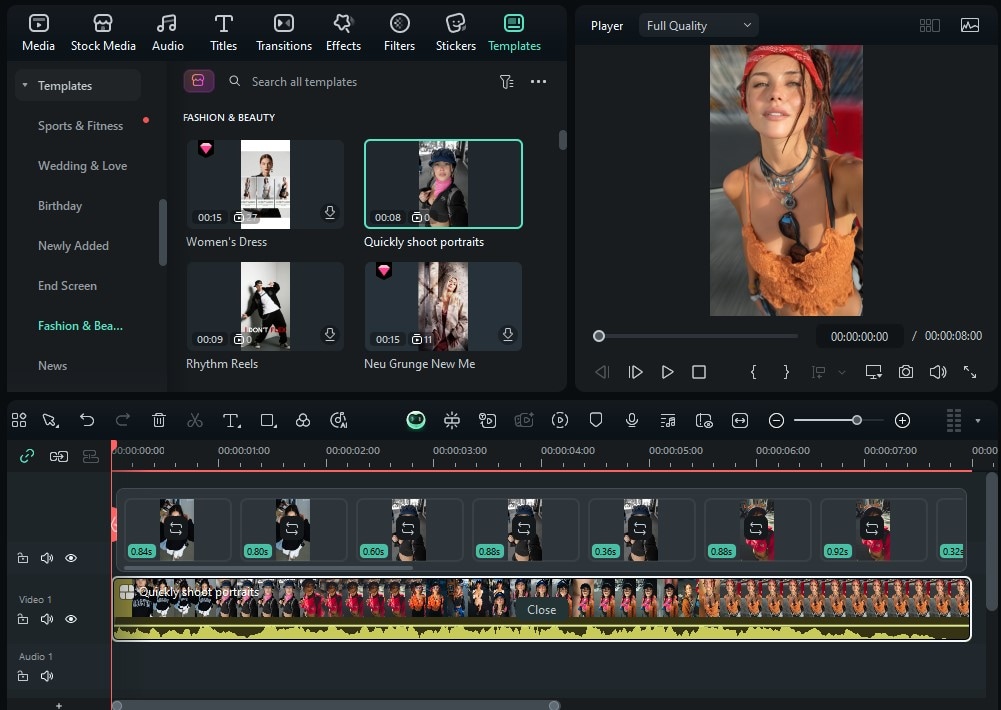Open the three-dot more options menu
The height and width of the screenshot is (710, 1001).
(x=538, y=82)
